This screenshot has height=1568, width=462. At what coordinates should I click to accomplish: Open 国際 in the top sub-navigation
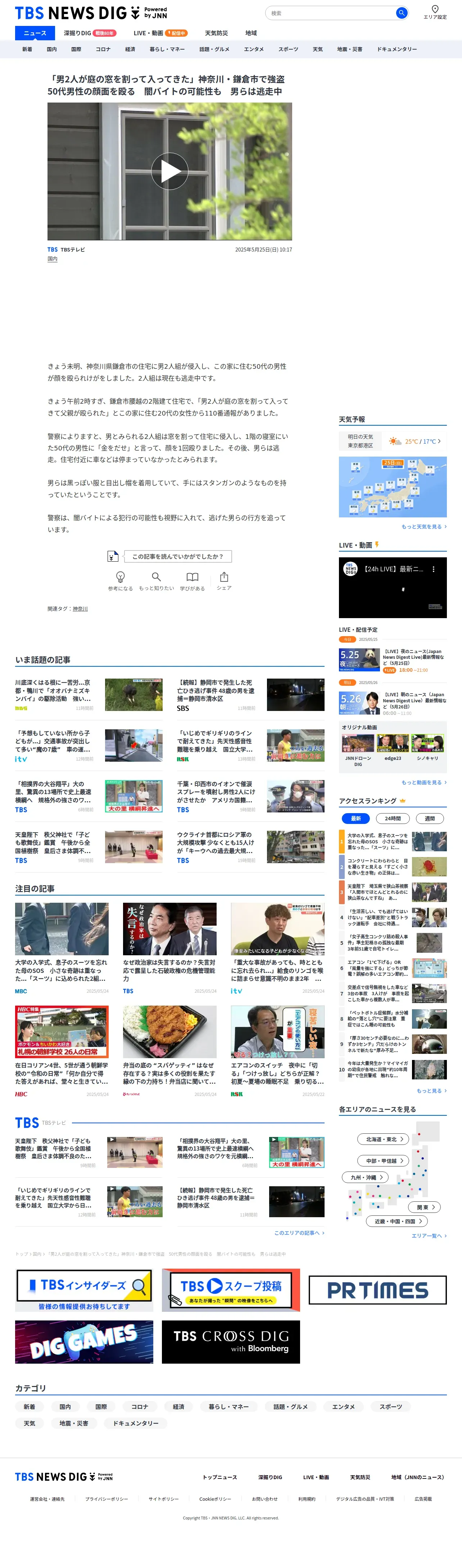[76, 49]
